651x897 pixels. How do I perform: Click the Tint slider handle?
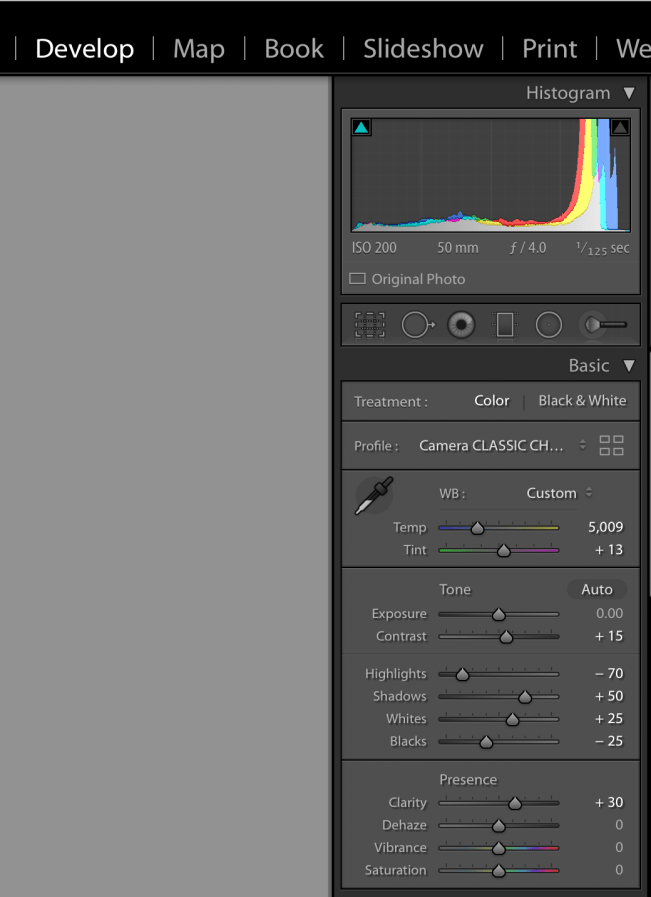pos(503,551)
